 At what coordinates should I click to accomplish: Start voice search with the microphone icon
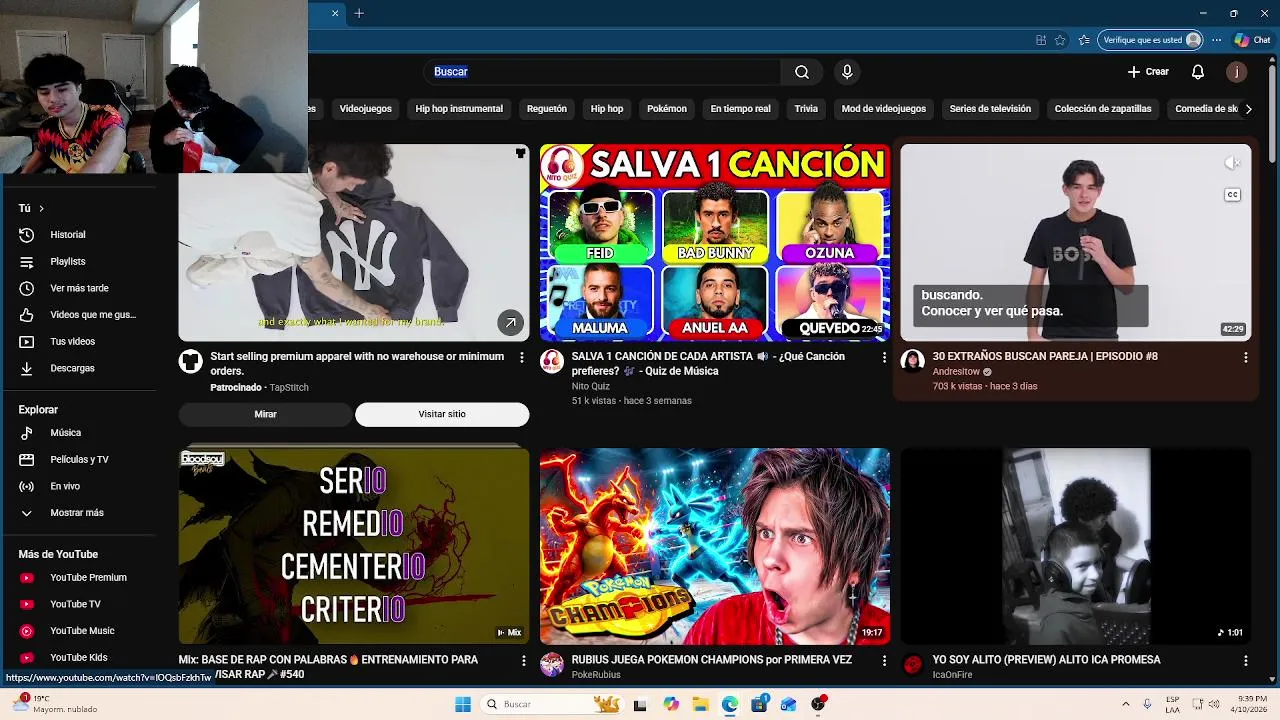[x=847, y=72]
